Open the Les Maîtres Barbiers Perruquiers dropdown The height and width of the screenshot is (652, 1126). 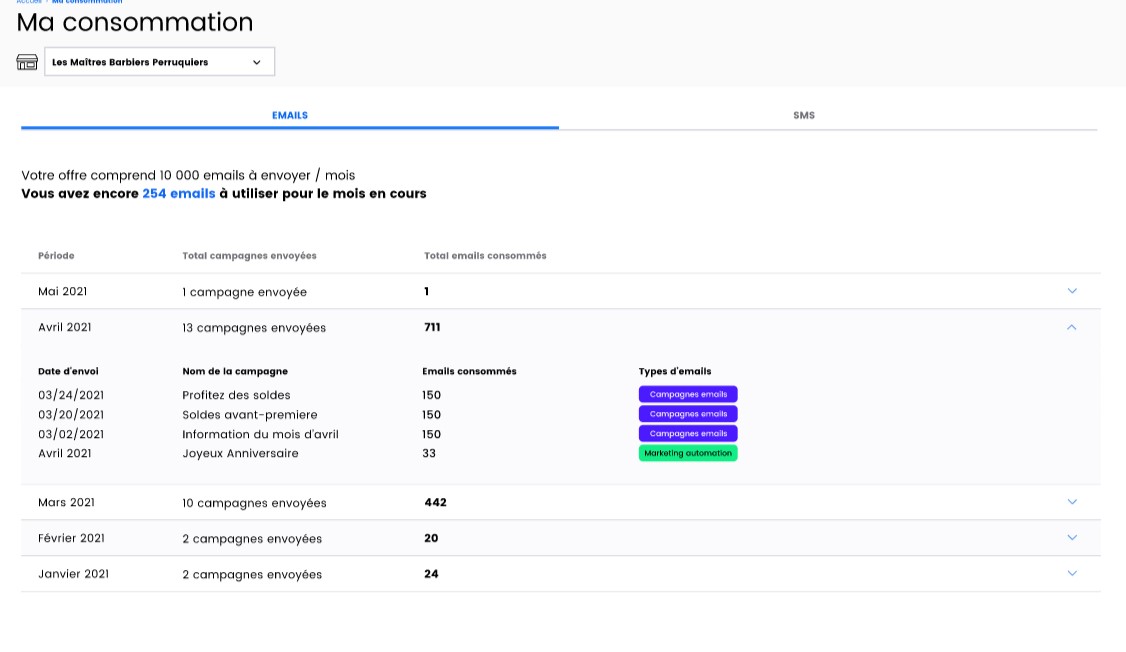point(159,62)
